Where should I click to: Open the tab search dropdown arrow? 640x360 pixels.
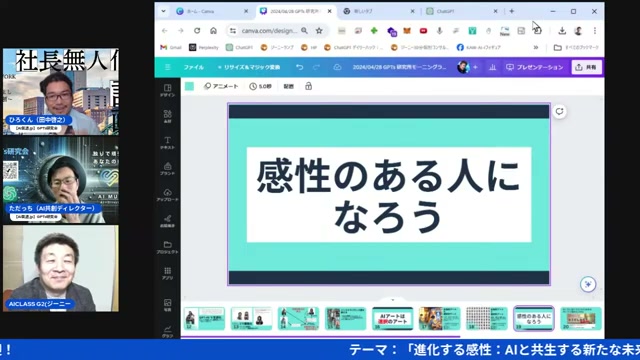point(163,11)
